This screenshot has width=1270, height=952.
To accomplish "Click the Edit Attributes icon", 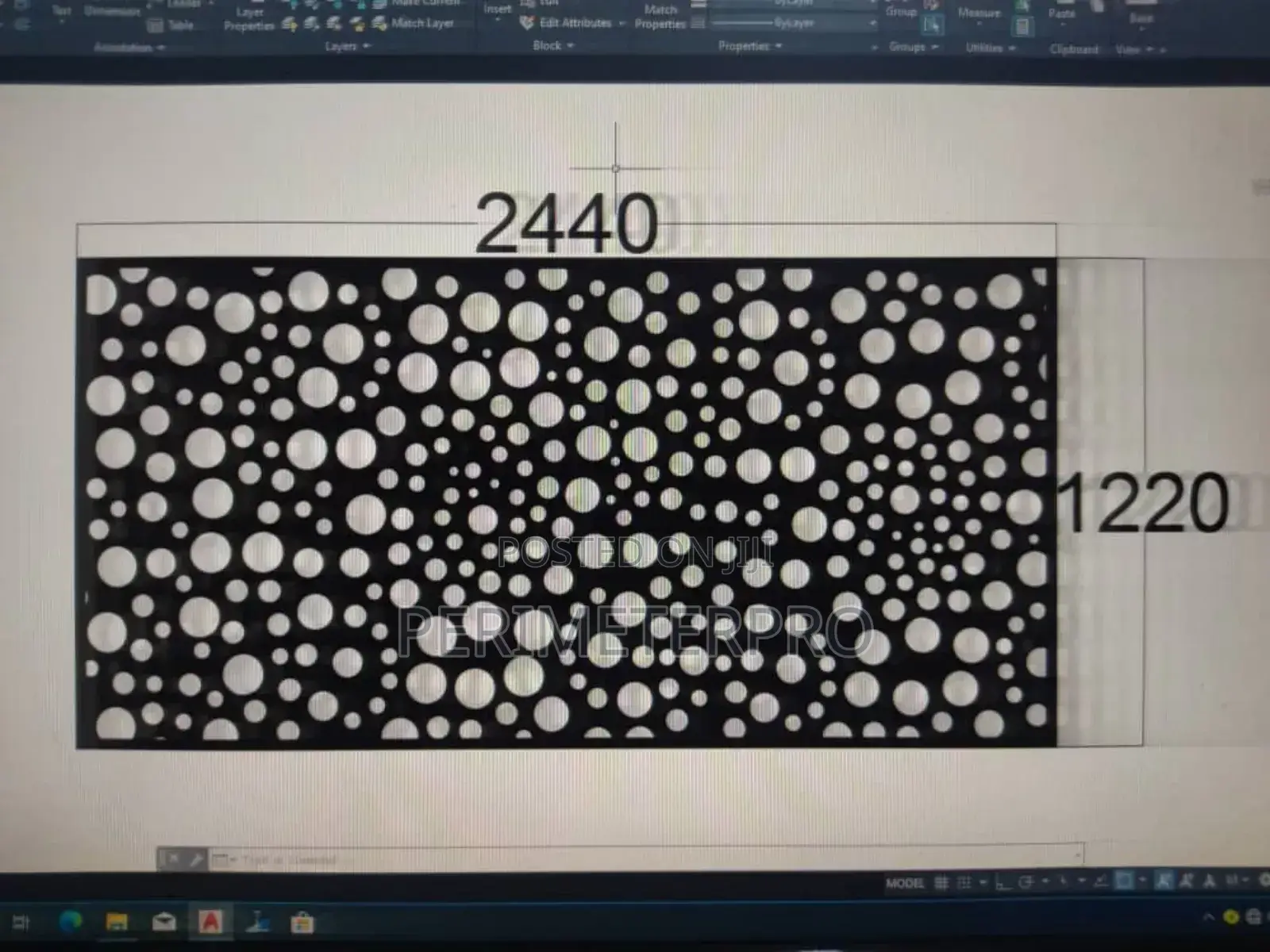I will pos(527,24).
